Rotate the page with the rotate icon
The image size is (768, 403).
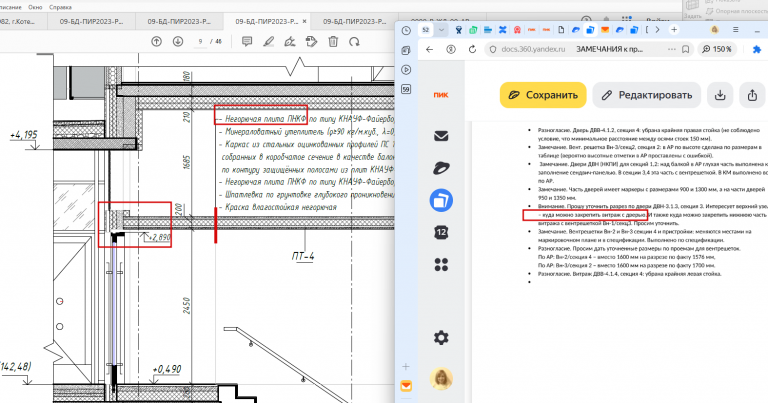coord(354,42)
